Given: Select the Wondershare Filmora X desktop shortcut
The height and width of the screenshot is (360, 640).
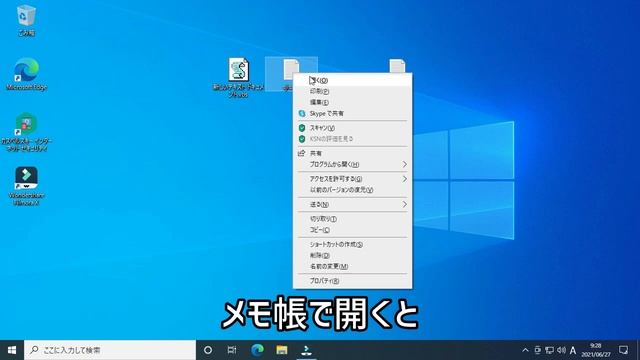Looking at the screenshot, I should [27, 186].
